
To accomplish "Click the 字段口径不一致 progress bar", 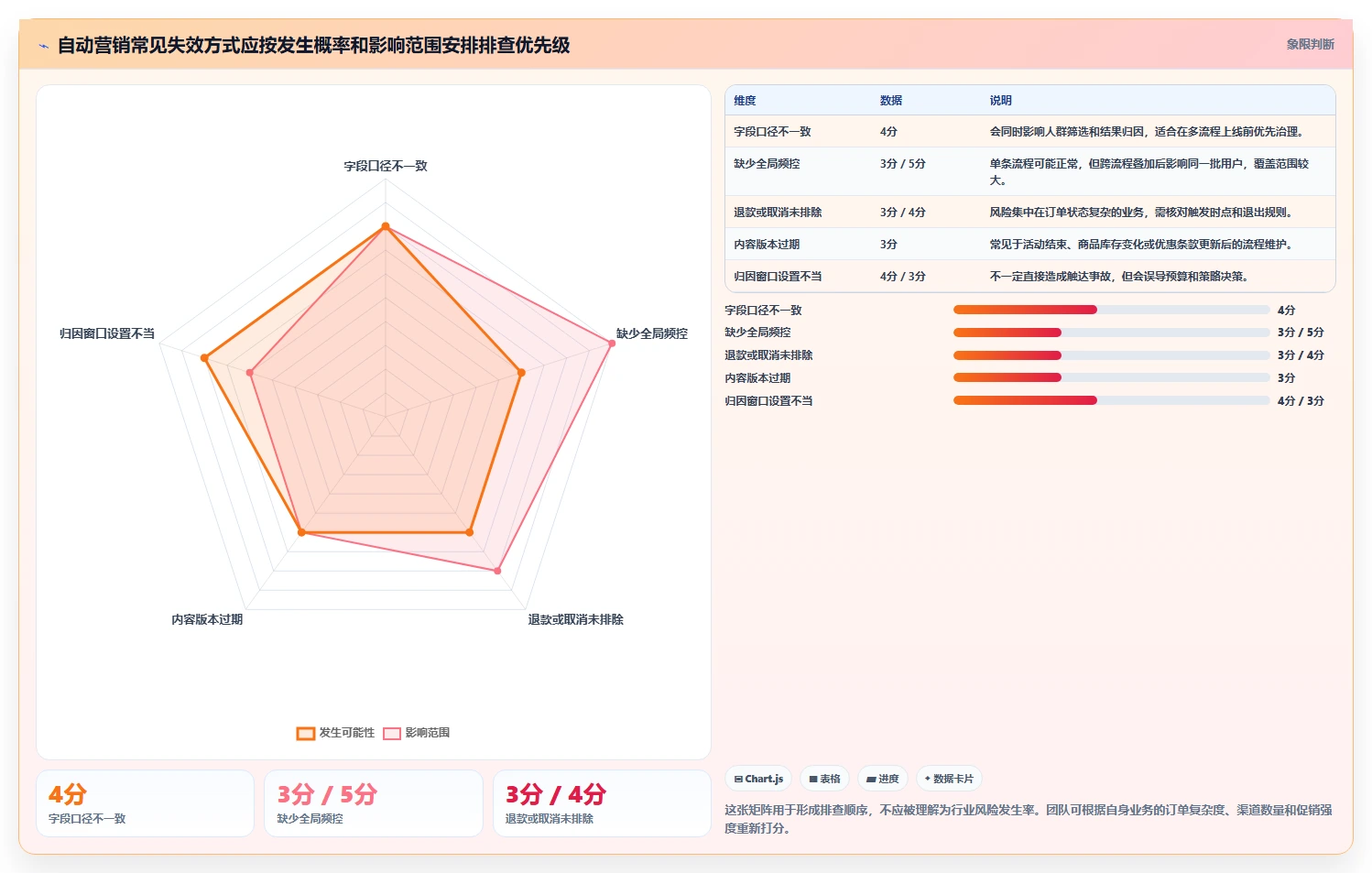I will click(x=1111, y=310).
